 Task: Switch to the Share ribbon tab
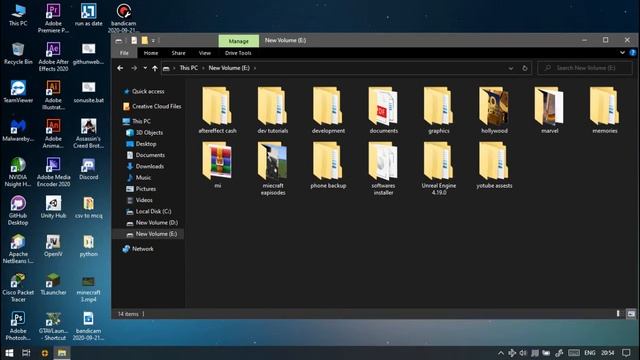[x=178, y=53]
